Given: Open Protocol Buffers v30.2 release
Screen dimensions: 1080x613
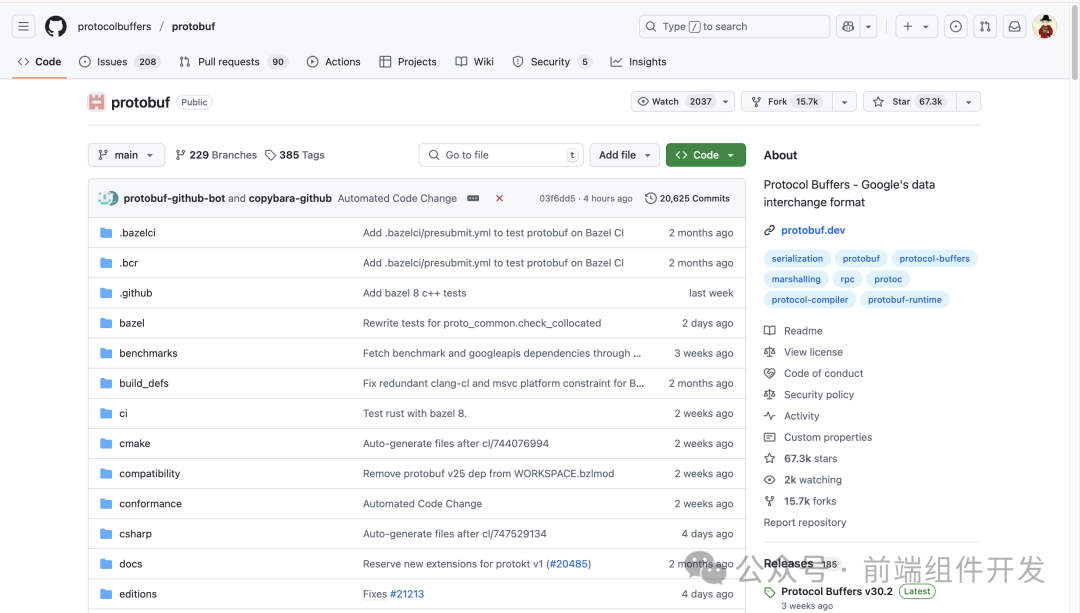Looking at the screenshot, I should 836,592.
